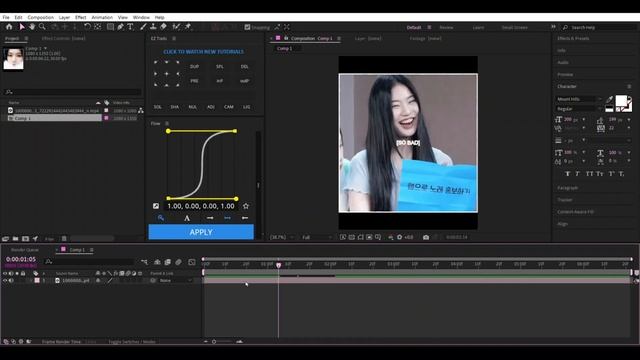Select the Brush tool
This screenshot has height=360, width=640.
[x=143, y=27]
